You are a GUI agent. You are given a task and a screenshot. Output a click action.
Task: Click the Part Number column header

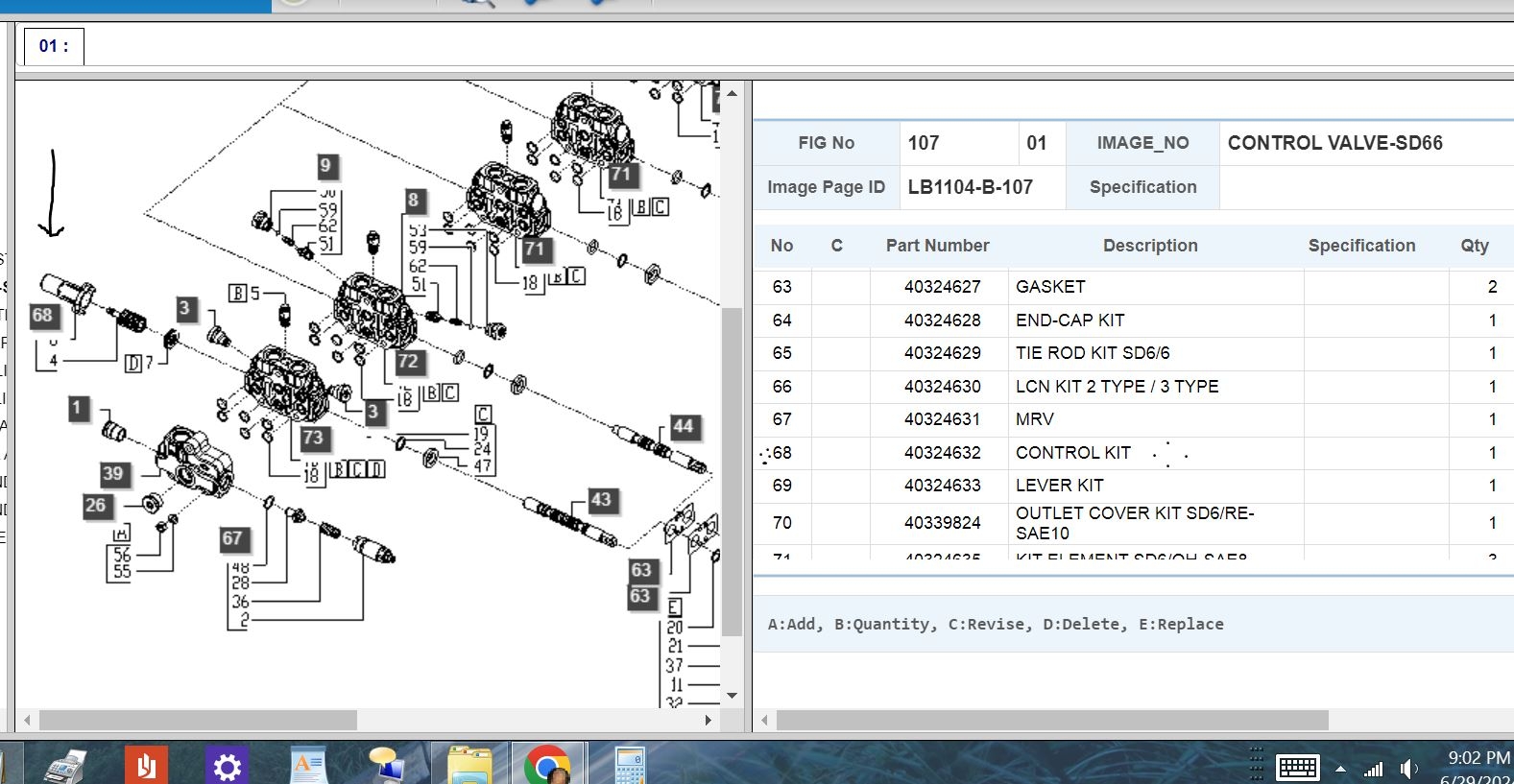click(x=937, y=246)
